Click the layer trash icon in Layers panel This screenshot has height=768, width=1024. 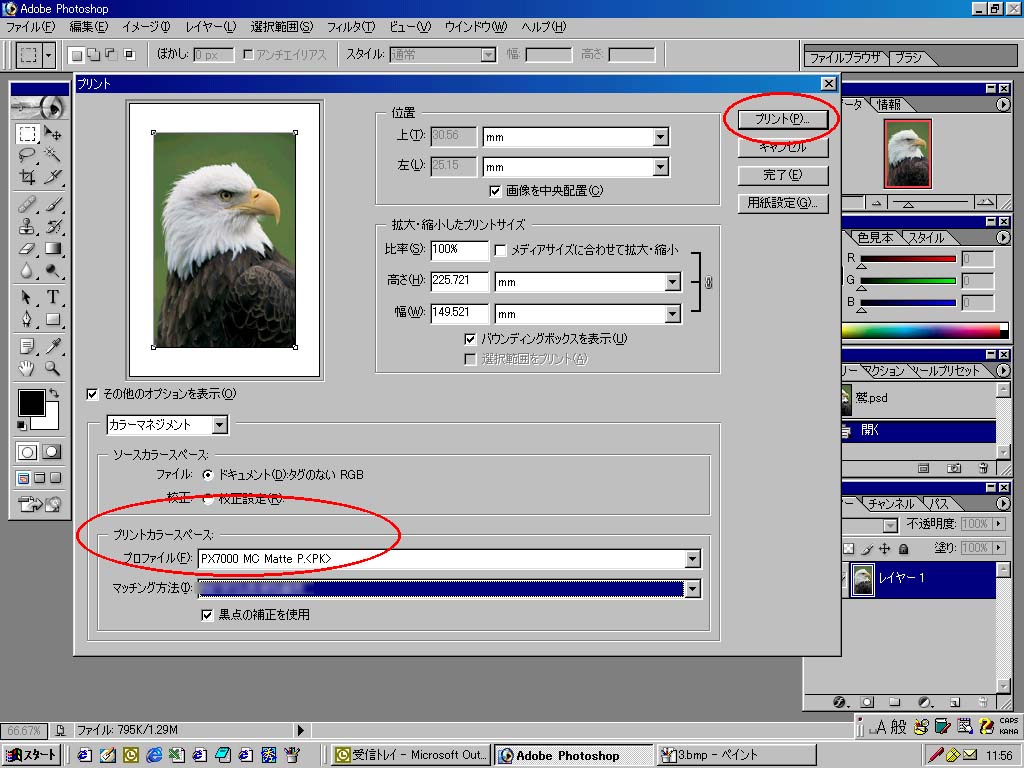pos(982,702)
